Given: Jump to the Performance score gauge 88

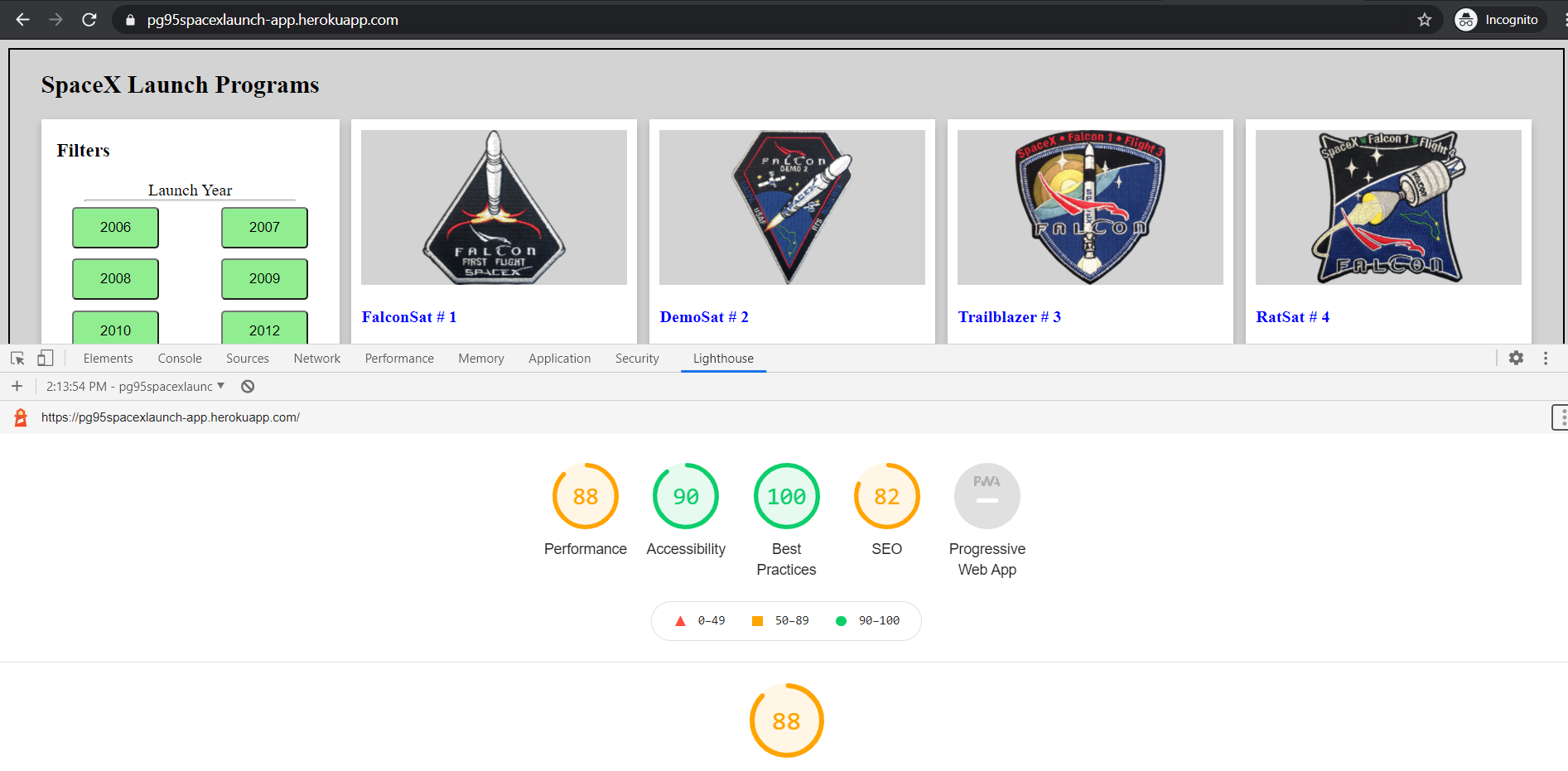Looking at the screenshot, I should click(586, 496).
